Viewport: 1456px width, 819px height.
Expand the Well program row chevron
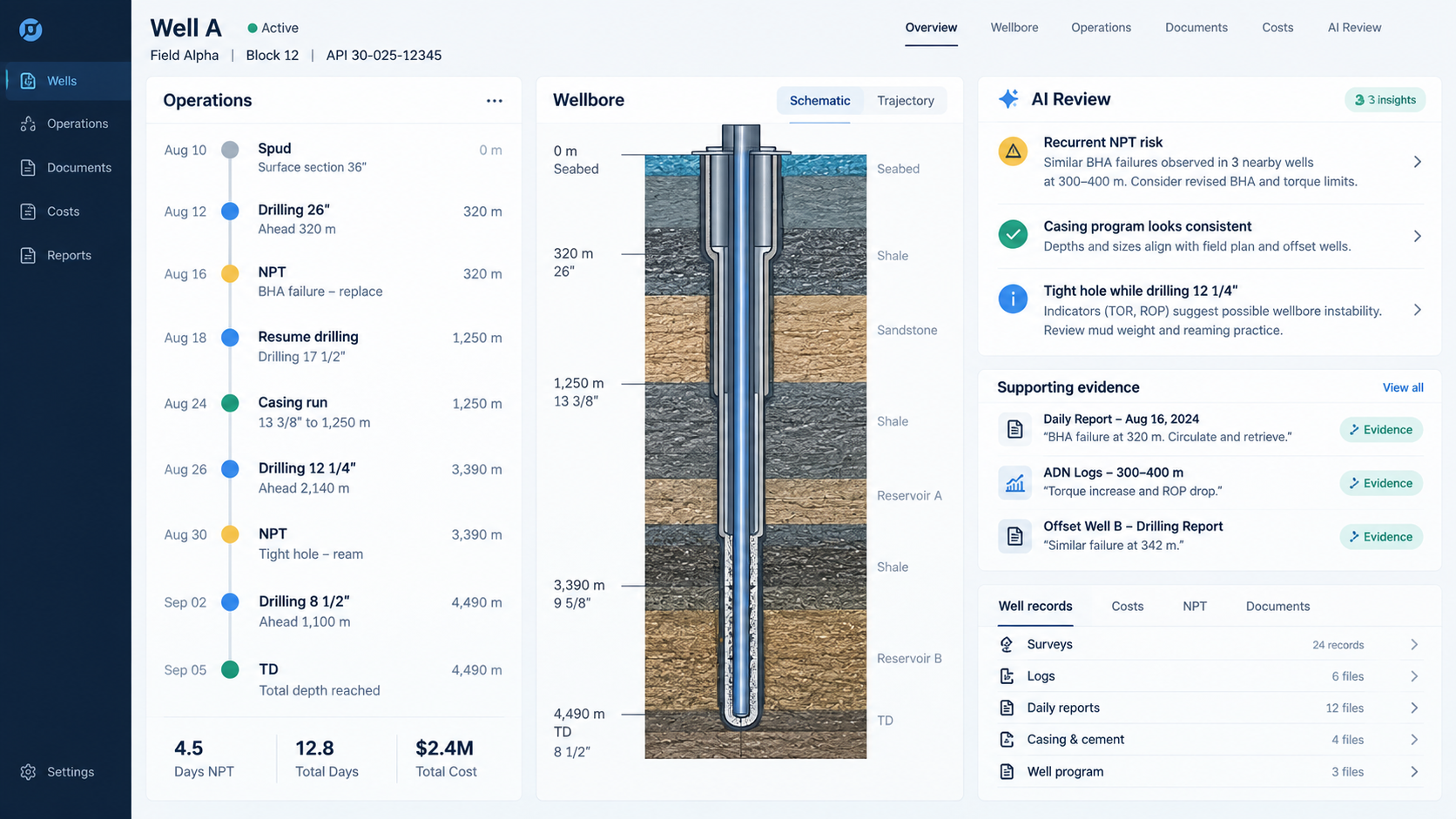pos(1414,772)
